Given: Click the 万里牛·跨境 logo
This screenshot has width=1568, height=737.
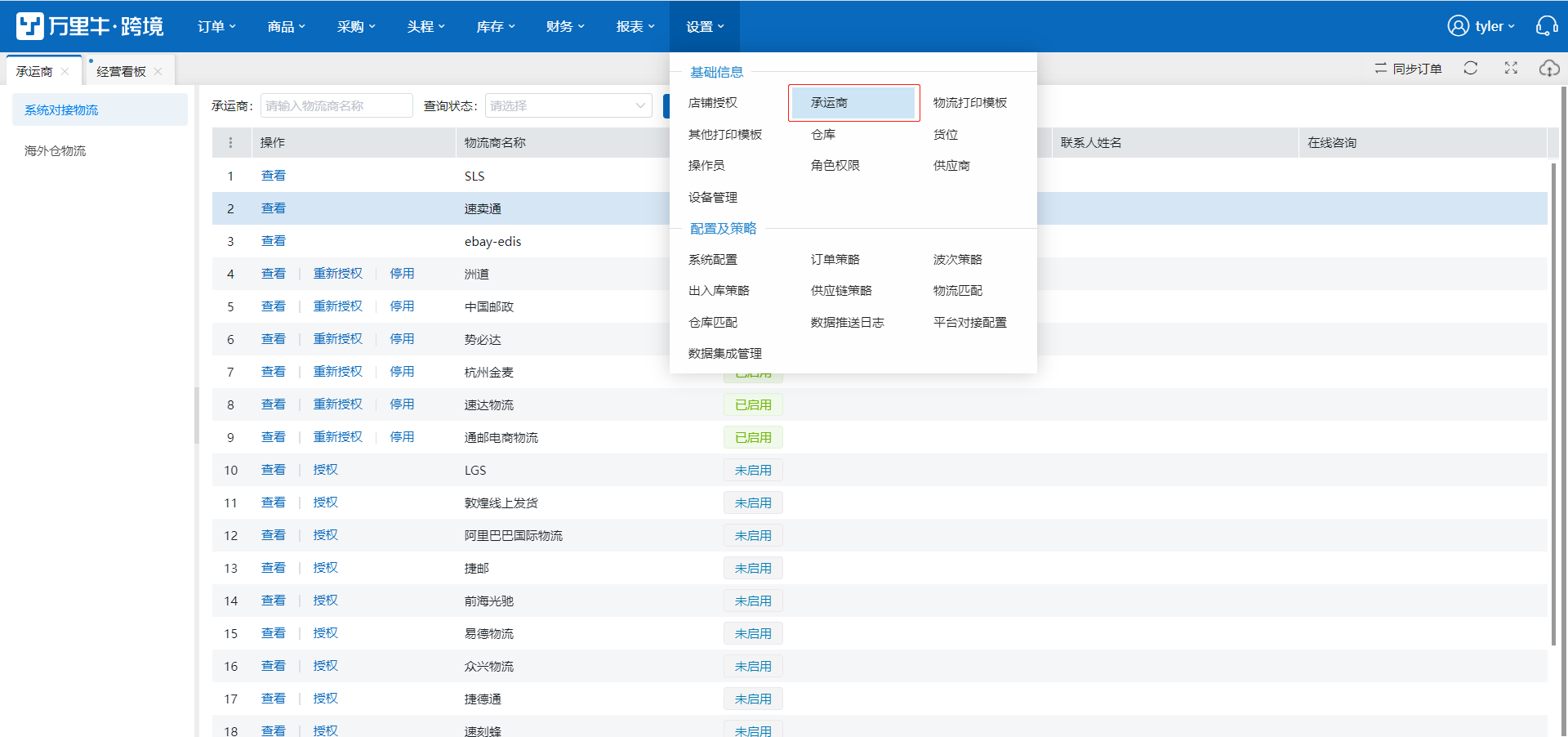Looking at the screenshot, I should (x=90, y=26).
